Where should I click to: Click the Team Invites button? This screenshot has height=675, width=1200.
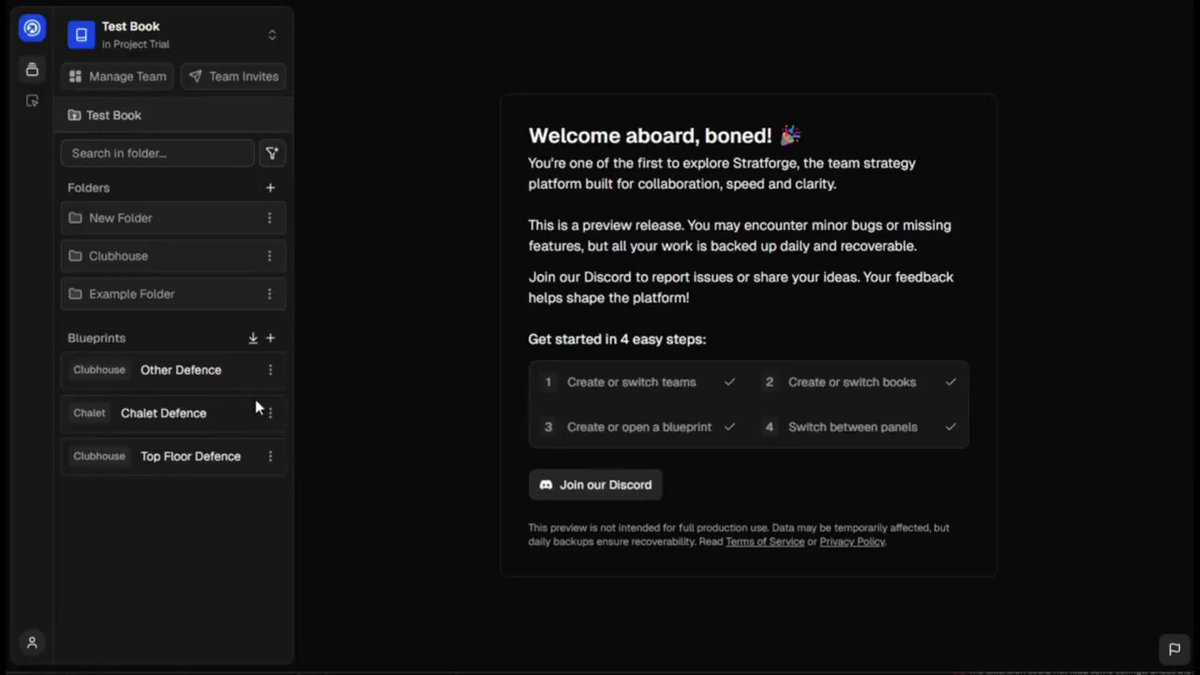(233, 76)
